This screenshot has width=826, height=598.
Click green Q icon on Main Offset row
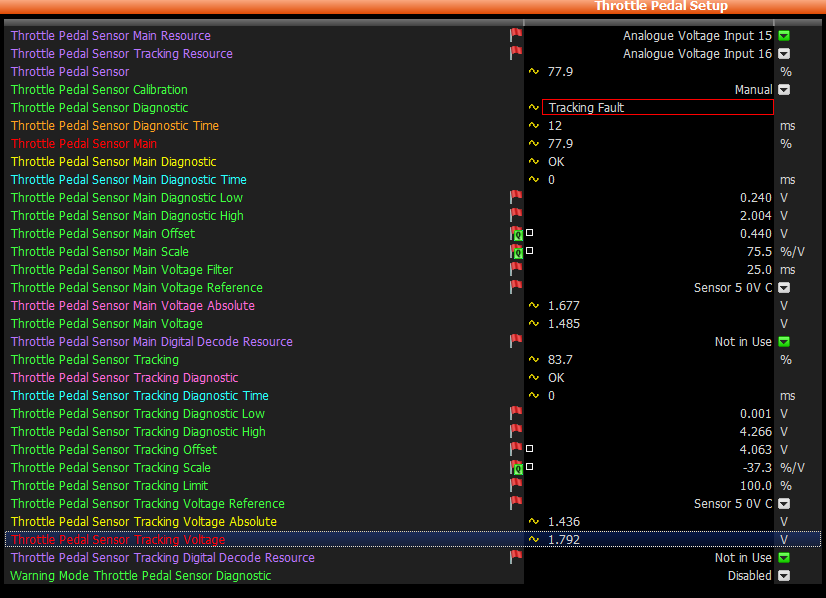(517, 234)
